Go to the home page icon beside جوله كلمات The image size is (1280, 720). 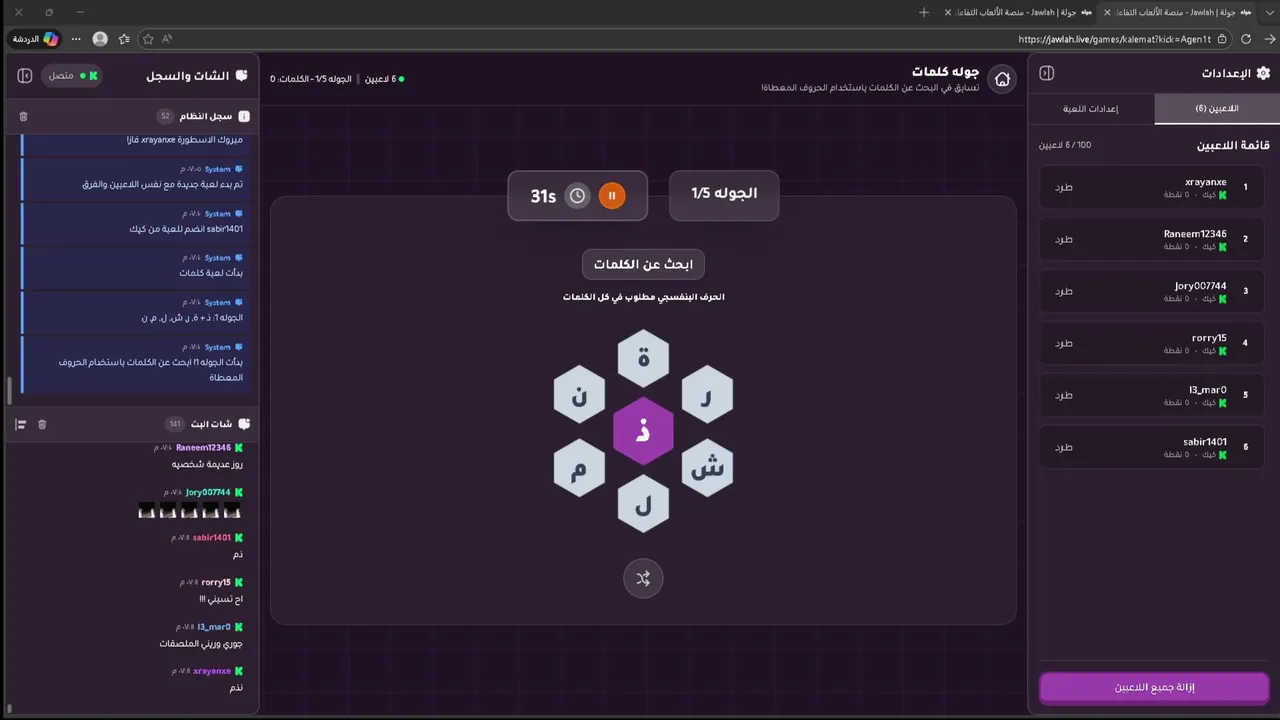click(1002, 79)
